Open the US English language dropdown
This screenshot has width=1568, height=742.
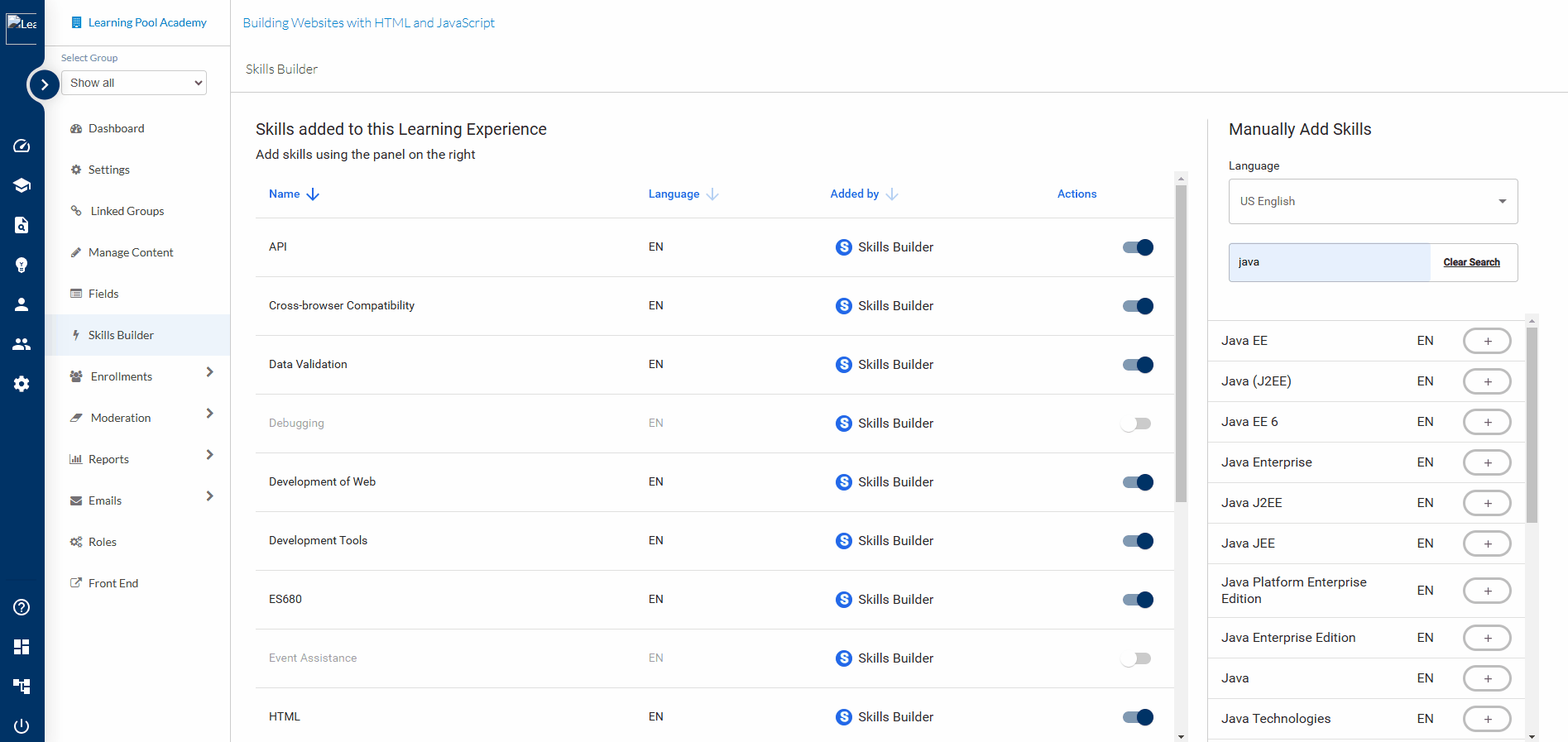(x=1373, y=201)
